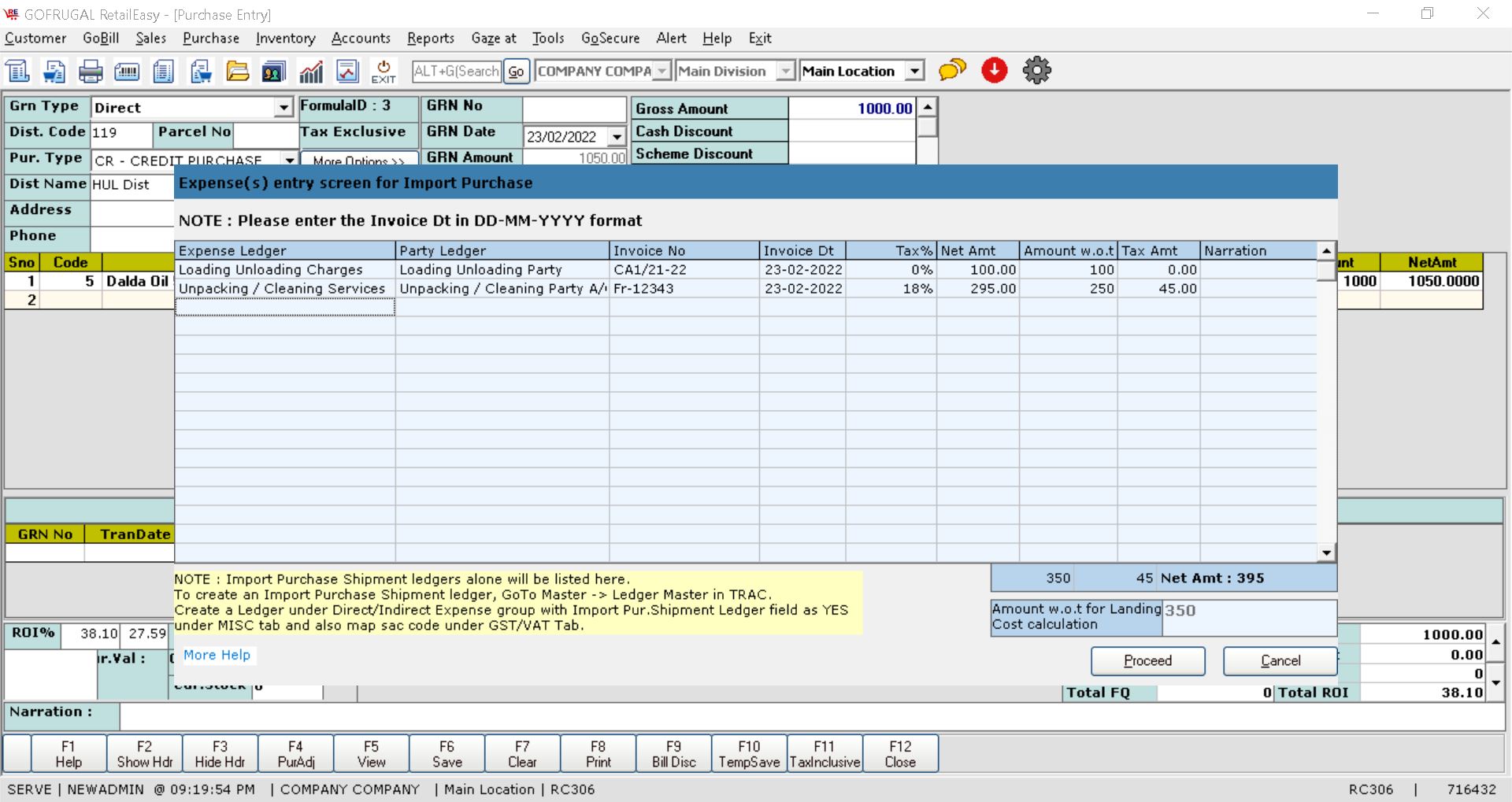
Task: Open the Accounts menu
Action: tap(361, 38)
